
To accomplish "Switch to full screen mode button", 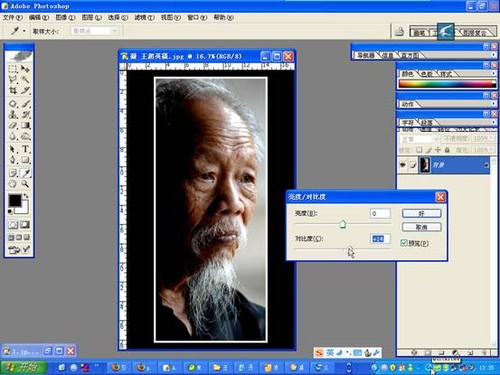I will coord(27,237).
